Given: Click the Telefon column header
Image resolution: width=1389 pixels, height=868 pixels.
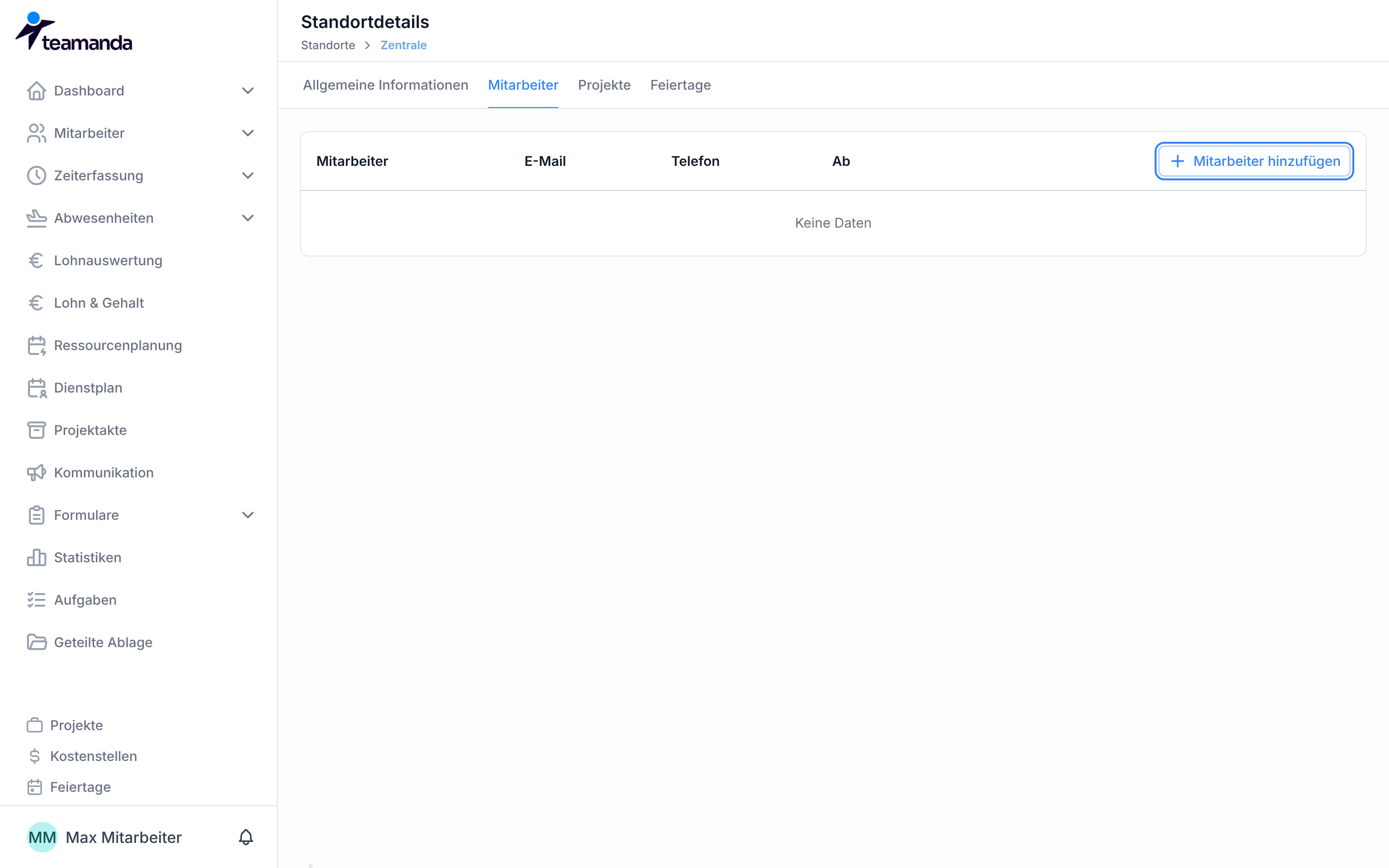Looking at the screenshot, I should (695, 162).
